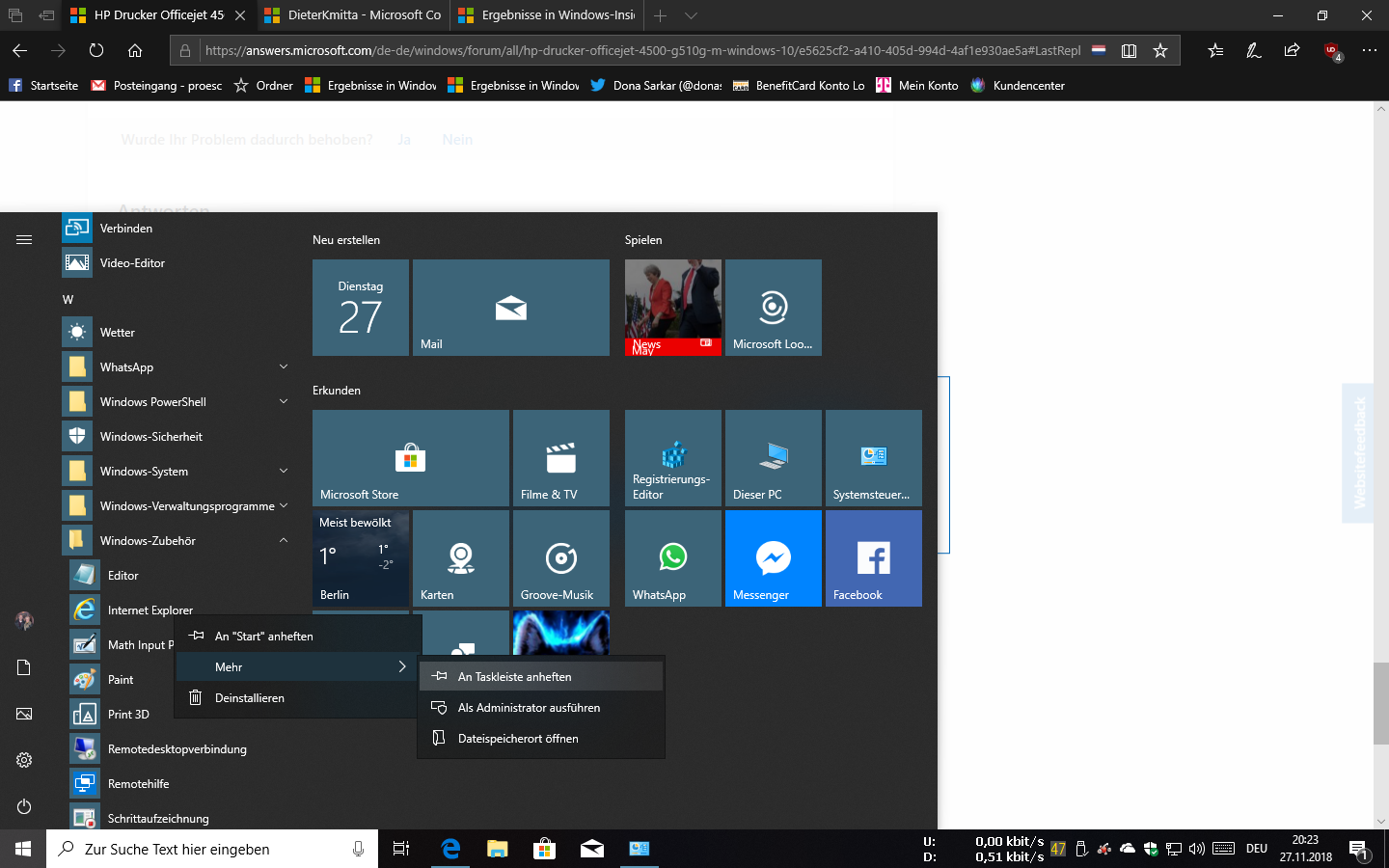
Task: Collapse the Windows-Zubehör folder chevron
Action: (x=284, y=540)
